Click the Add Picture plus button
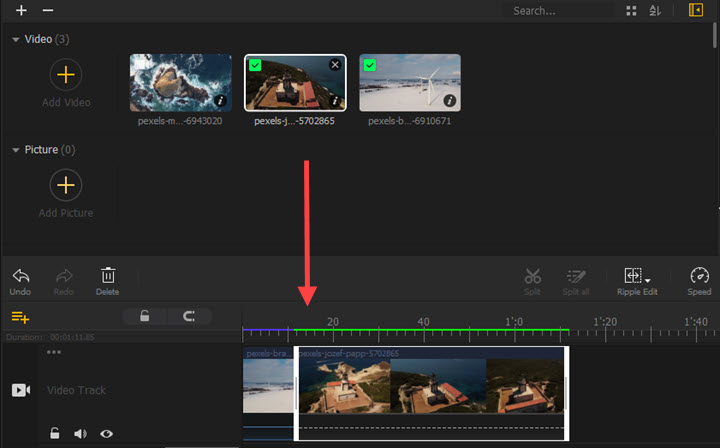This screenshot has height=448, width=720. [66, 185]
